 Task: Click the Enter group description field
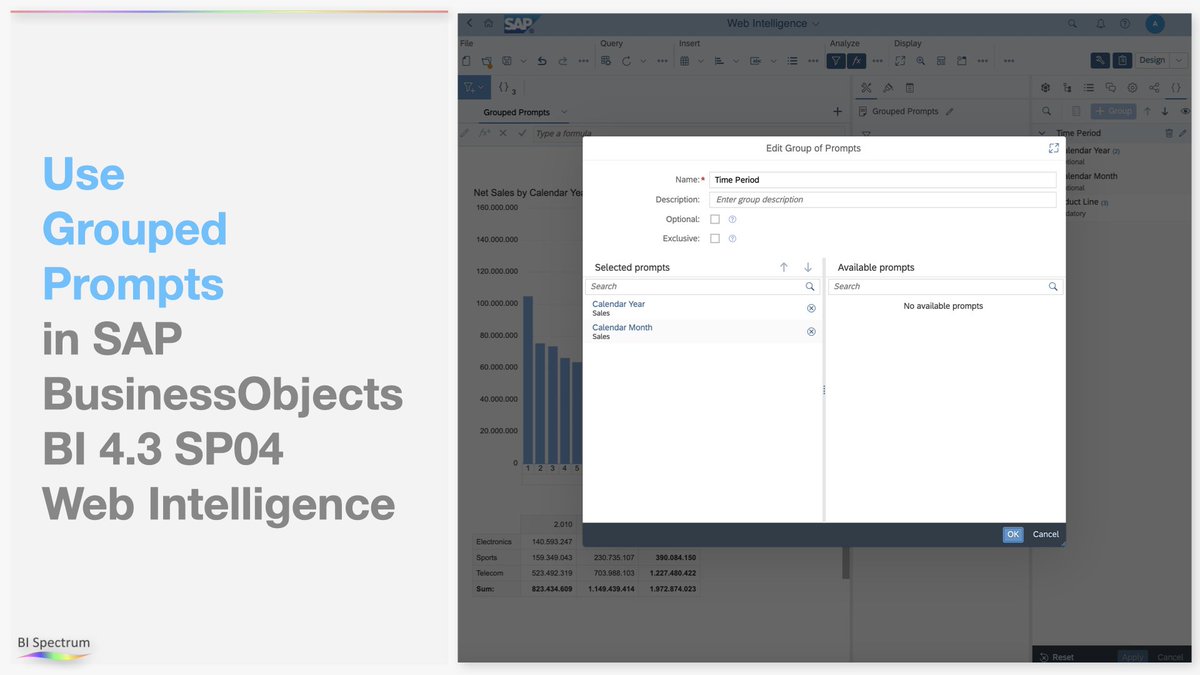[x=883, y=200]
